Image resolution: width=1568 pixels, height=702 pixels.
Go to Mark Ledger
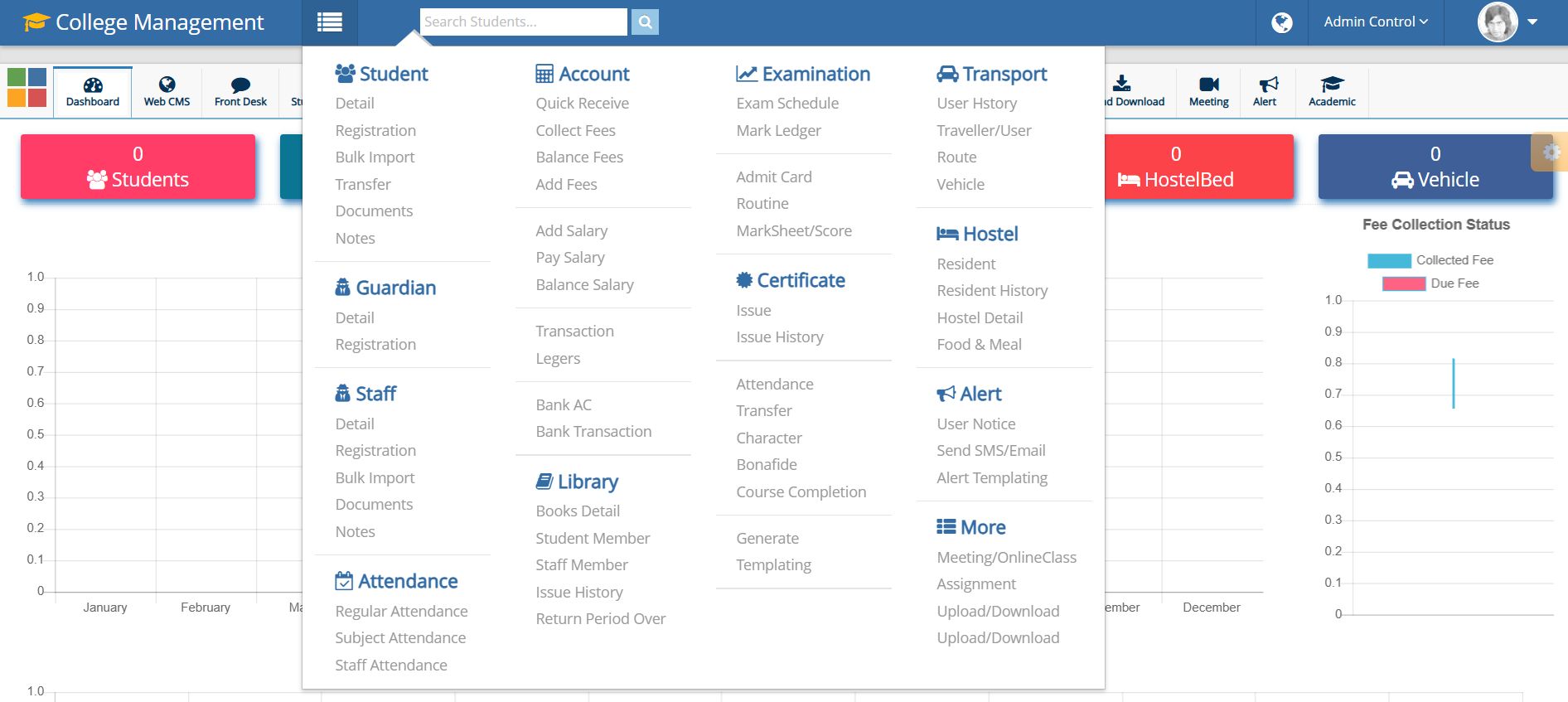[x=778, y=130]
